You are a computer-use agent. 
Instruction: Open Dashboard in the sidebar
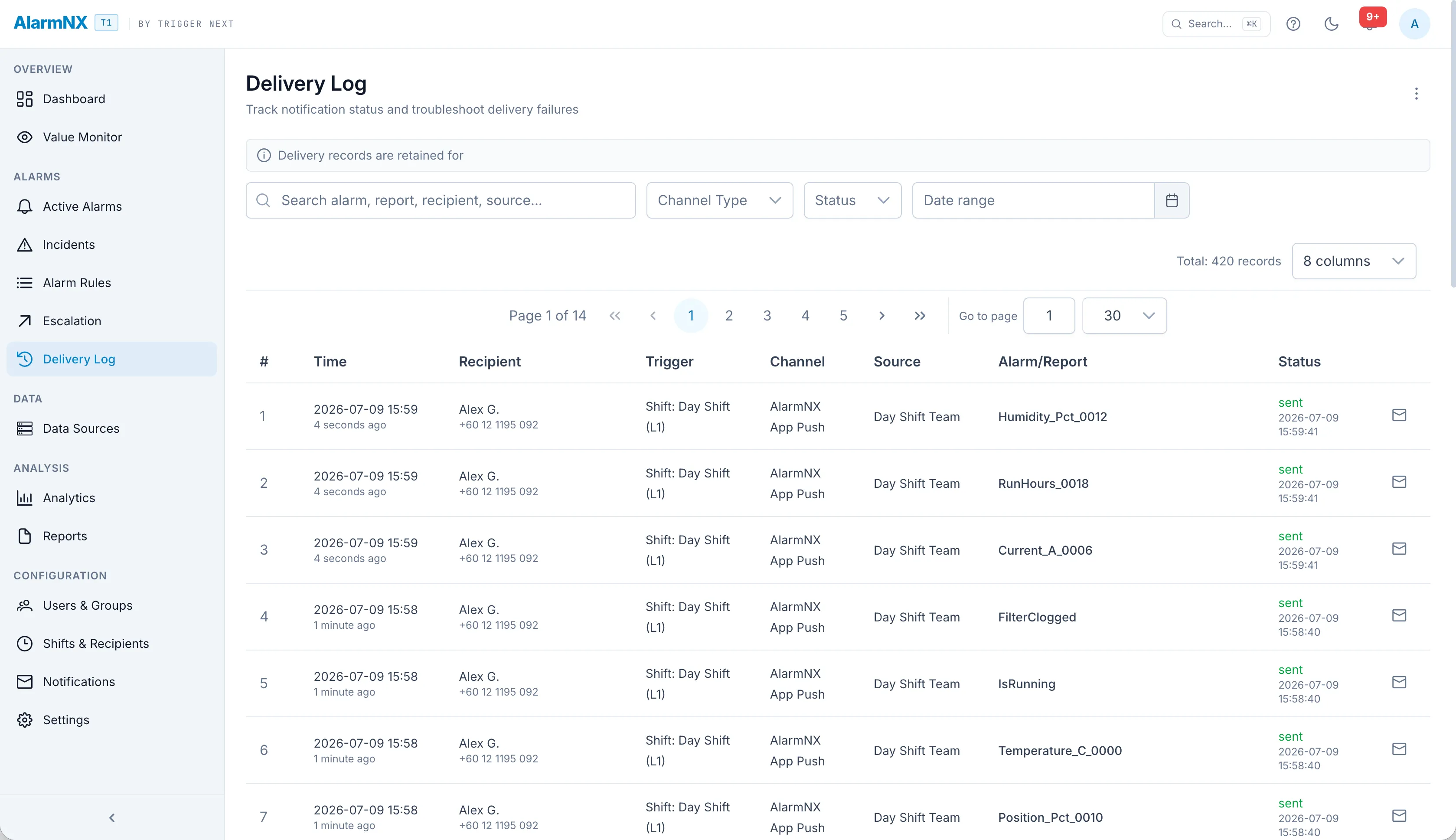point(111,99)
